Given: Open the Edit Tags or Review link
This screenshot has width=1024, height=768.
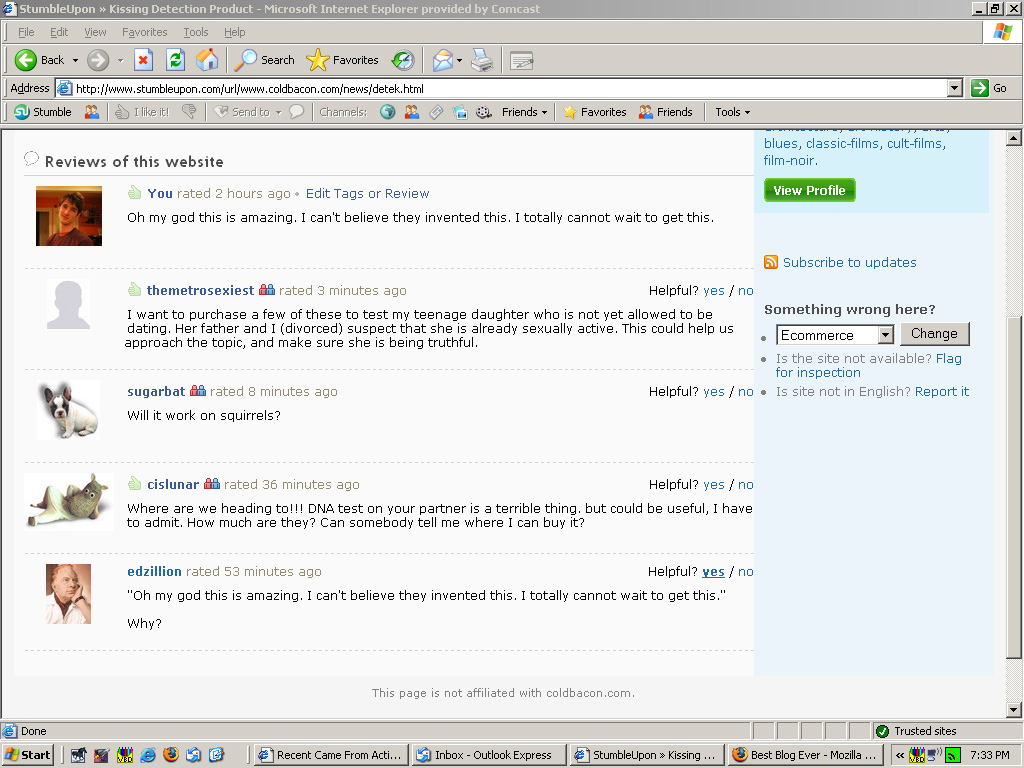Looking at the screenshot, I should [x=368, y=193].
